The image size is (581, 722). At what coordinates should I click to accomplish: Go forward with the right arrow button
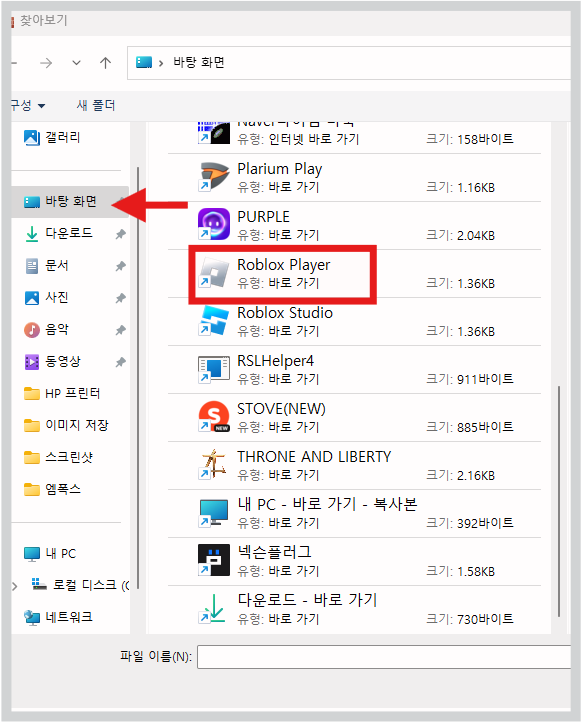[46, 63]
